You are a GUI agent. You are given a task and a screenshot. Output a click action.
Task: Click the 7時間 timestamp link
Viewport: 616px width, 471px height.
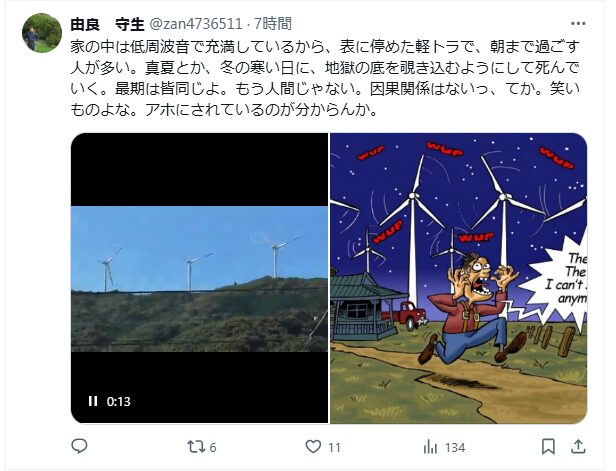[x=273, y=24]
